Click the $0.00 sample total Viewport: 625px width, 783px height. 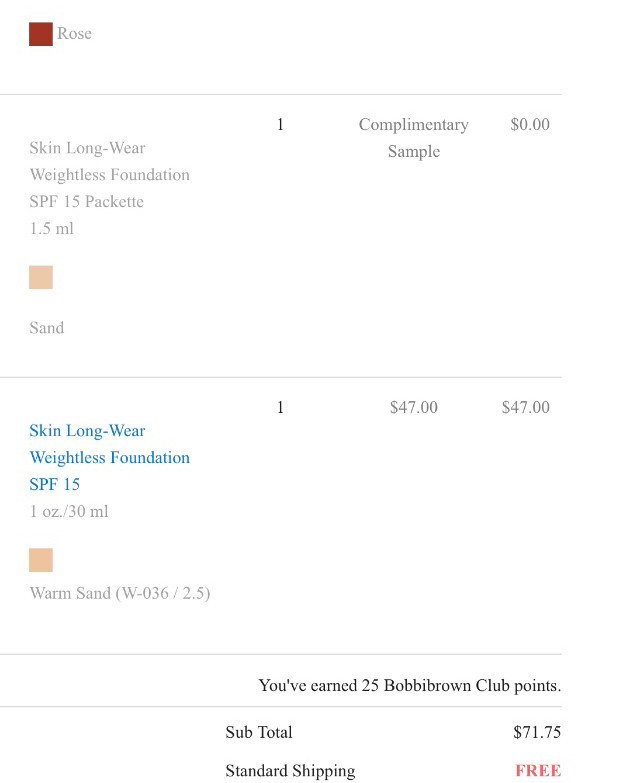coord(530,124)
